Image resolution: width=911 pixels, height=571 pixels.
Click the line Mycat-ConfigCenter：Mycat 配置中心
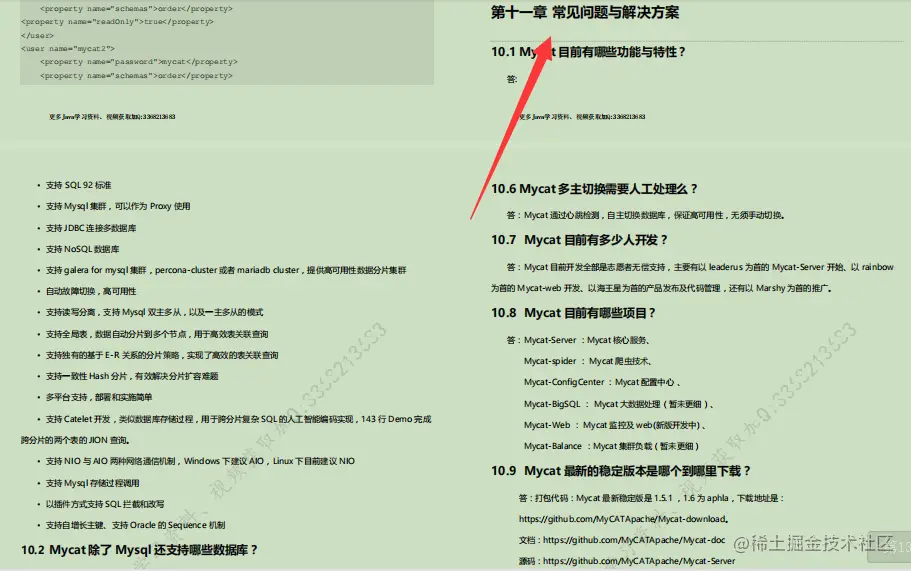tap(602, 382)
